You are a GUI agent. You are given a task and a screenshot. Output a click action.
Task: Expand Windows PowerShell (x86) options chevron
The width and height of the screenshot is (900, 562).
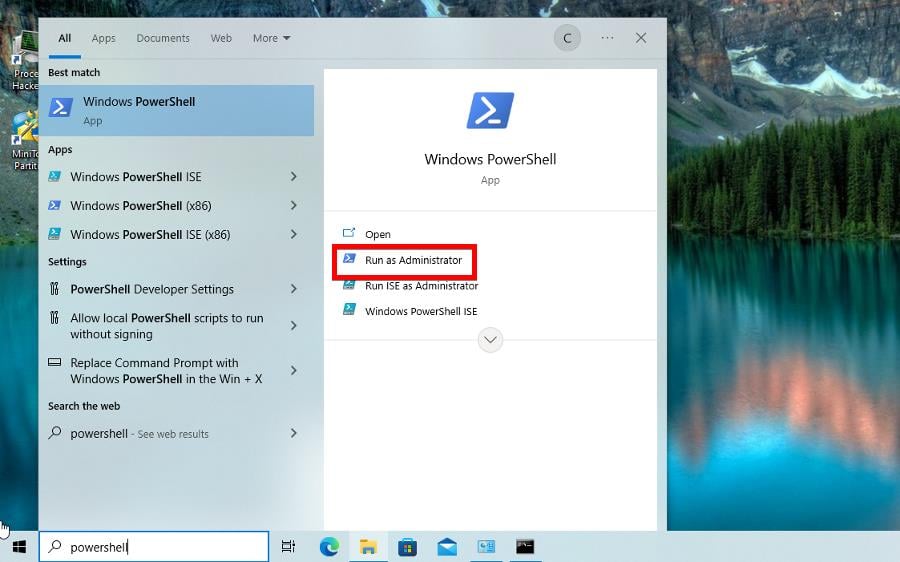tap(294, 205)
